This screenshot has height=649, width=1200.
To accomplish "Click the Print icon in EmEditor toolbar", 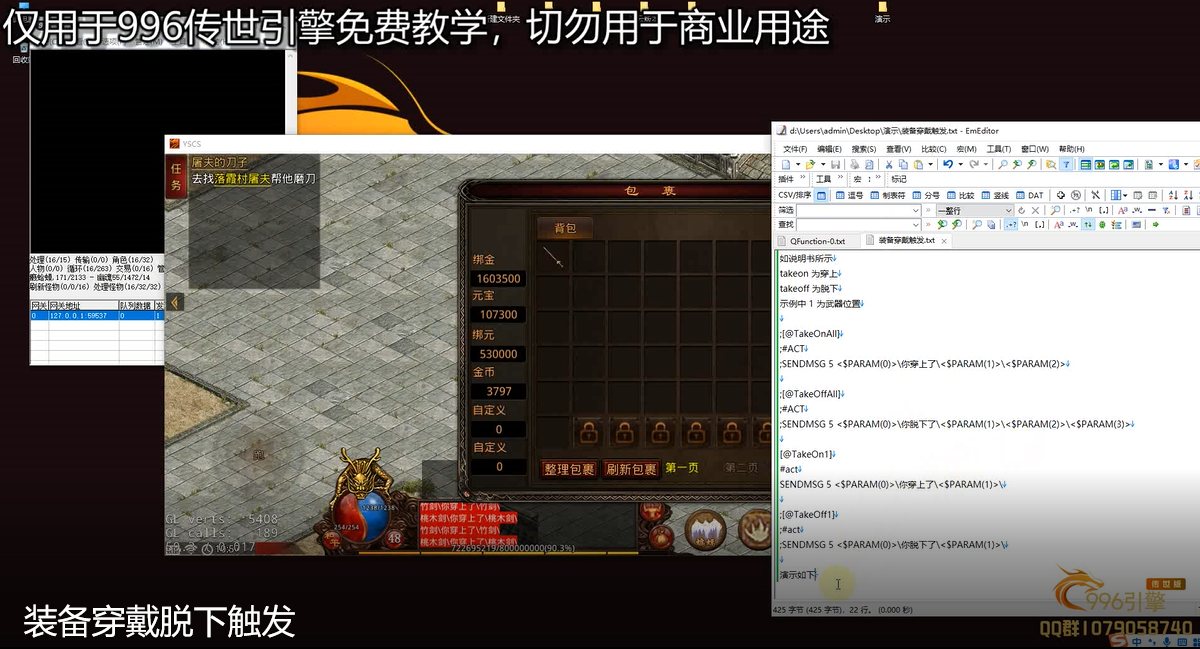I will 854,164.
